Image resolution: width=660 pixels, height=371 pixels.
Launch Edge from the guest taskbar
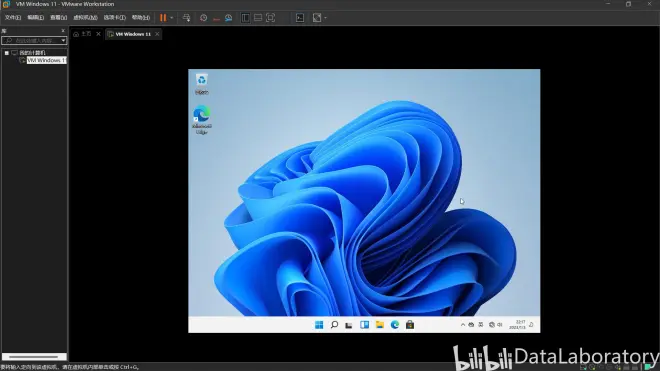click(x=395, y=325)
